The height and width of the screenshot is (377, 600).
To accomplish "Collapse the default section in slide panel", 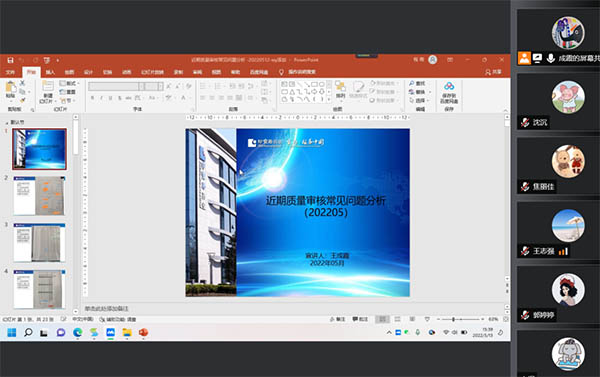I will click(x=7, y=123).
